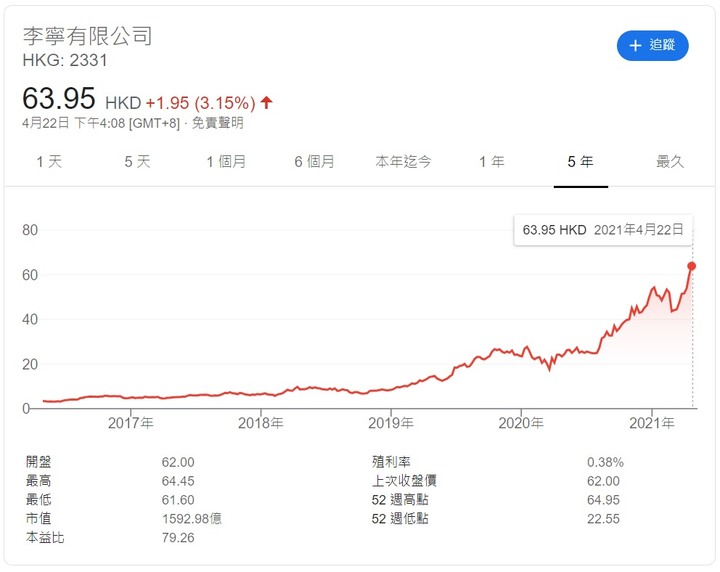Viewport: 720px width, 572px height.
Task: Click the ticker HKG: 2331
Action: [x=65, y=60]
